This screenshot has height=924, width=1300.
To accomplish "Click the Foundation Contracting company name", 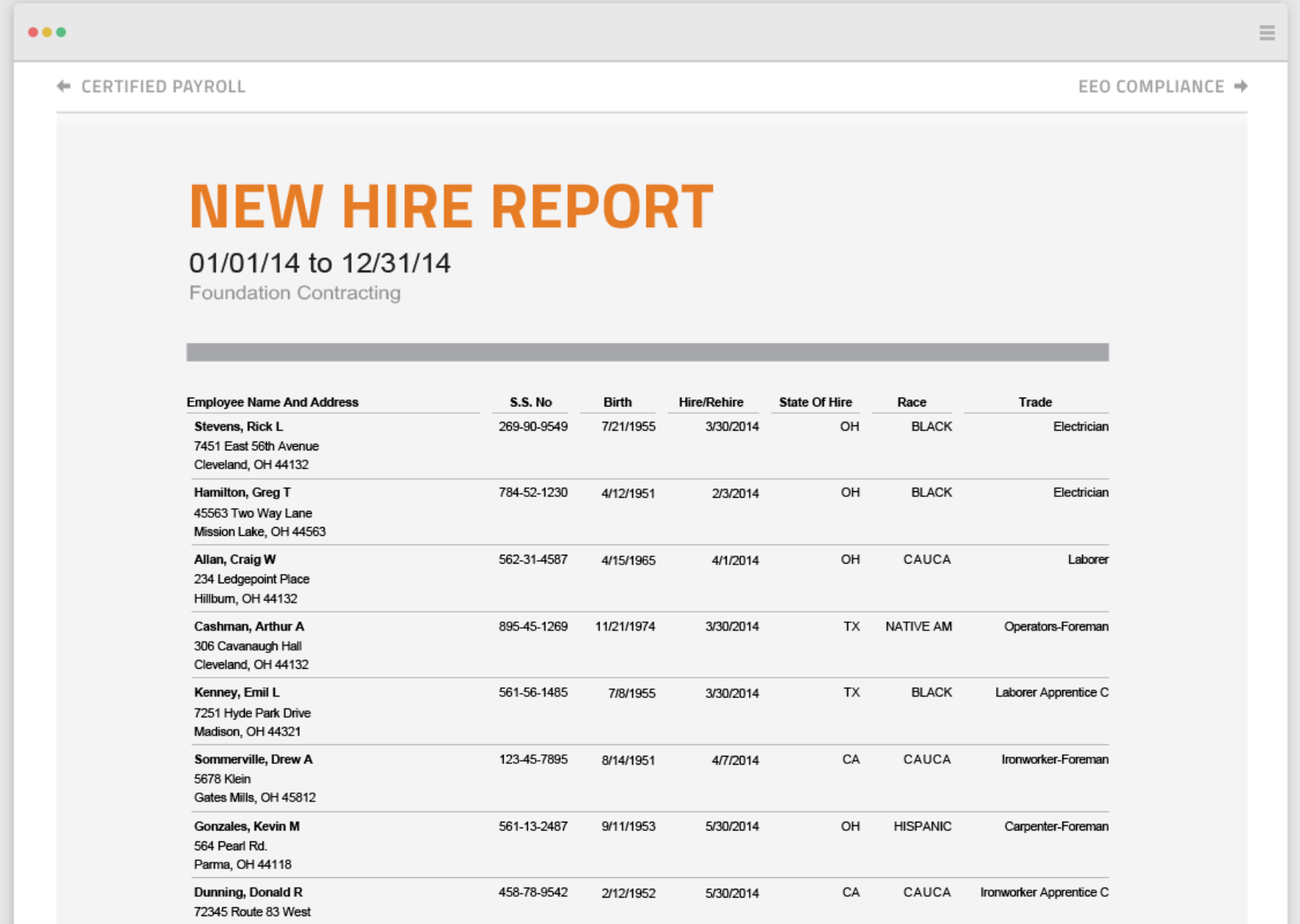I will click(x=295, y=292).
